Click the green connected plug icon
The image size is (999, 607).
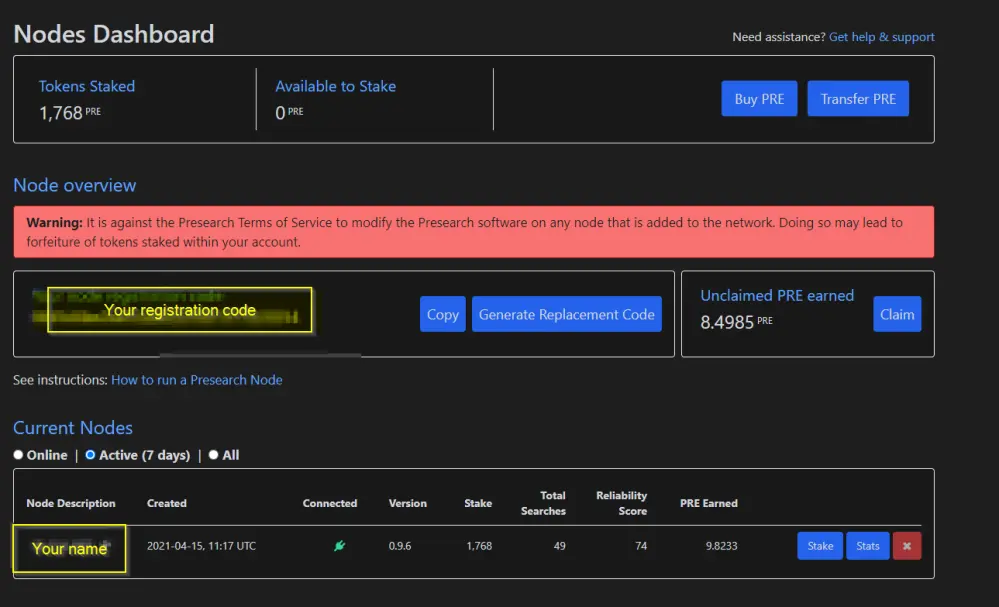point(340,545)
